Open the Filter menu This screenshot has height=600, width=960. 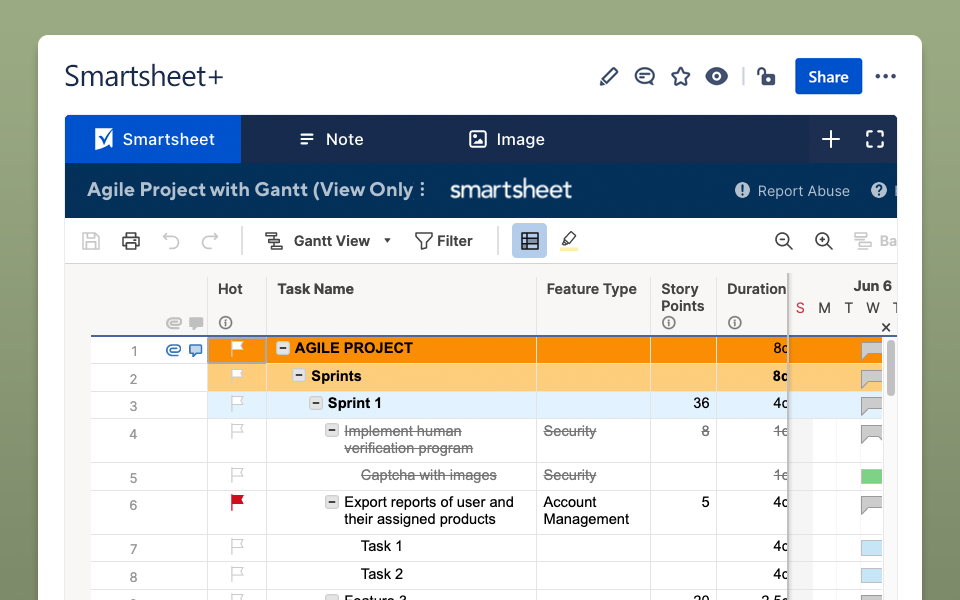pyautogui.click(x=443, y=241)
